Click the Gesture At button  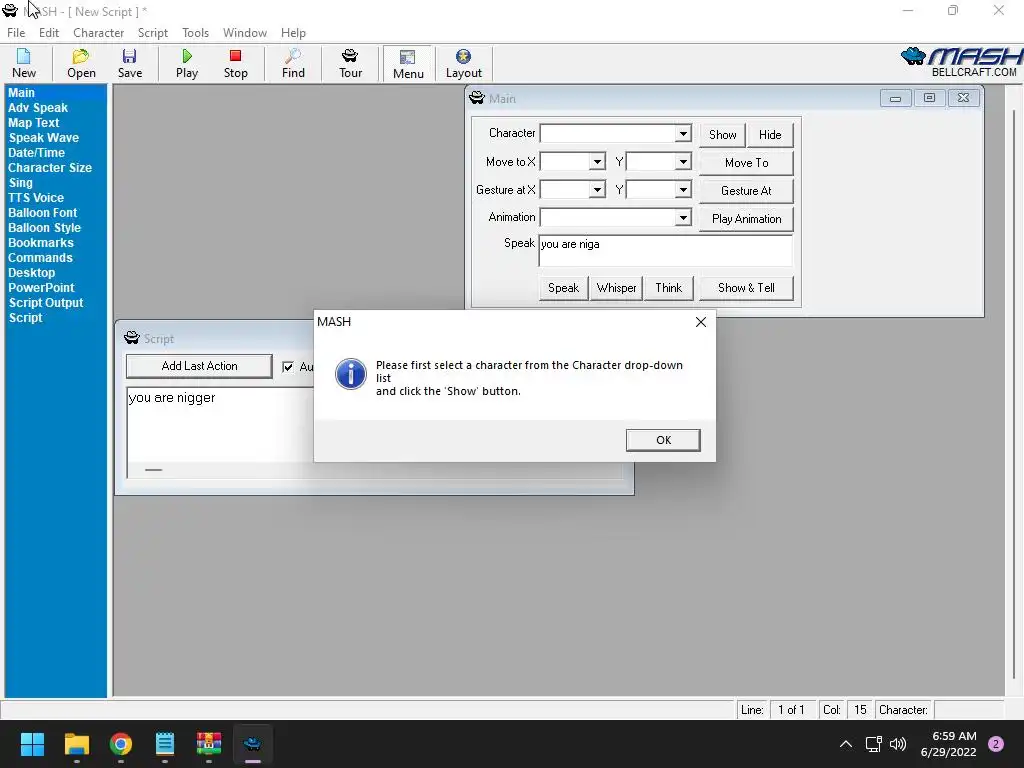pos(746,191)
